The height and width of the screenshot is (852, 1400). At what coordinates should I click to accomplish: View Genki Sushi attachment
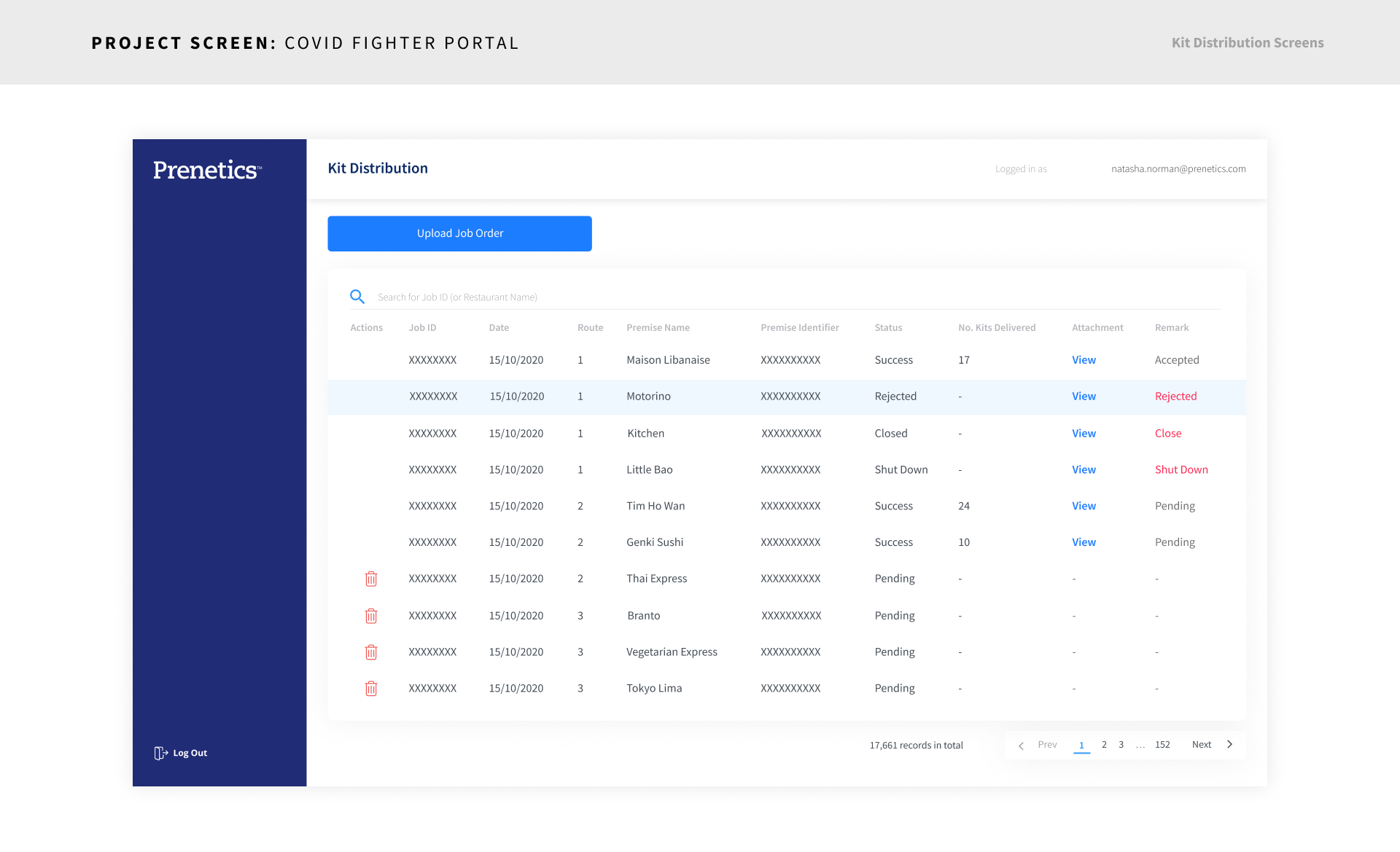(x=1084, y=542)
